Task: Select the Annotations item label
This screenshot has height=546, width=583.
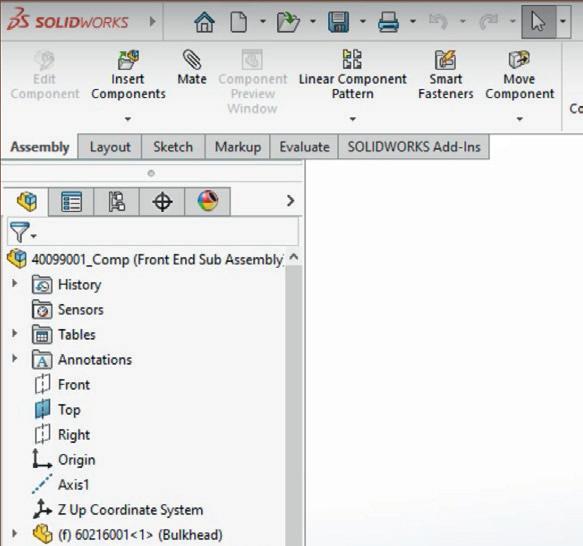Action: pos(95,360)
